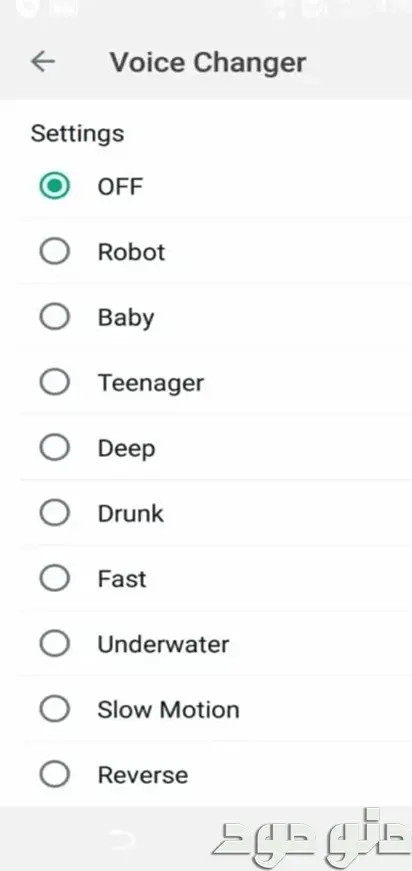The height and width of the screenshot is (871, 412).
Task: Click the 'Slow Motion' label text
Action: pyautogui.click(x=168, y=710)
